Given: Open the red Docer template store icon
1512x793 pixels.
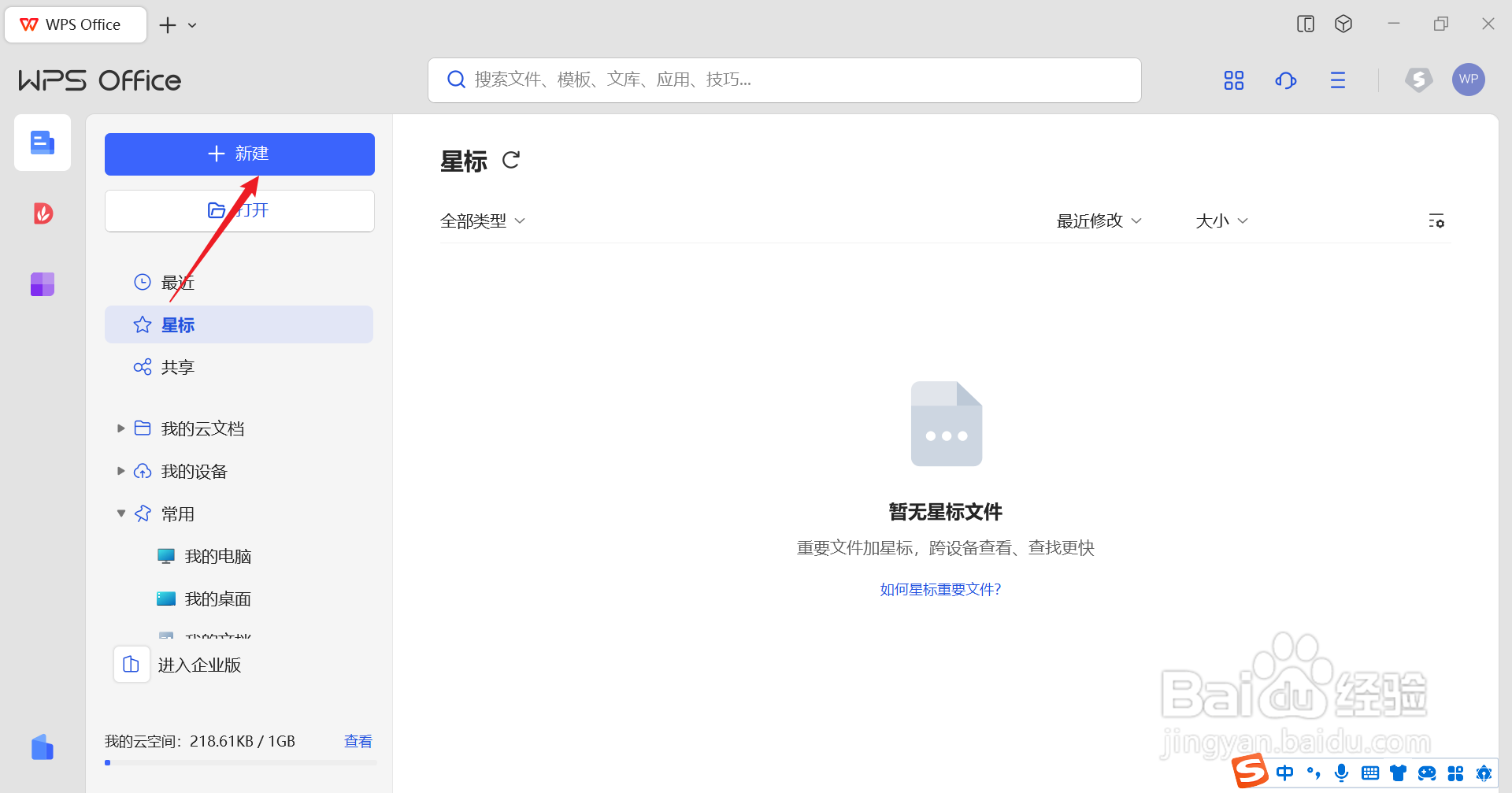Looking at the screenshot, I should tap(43, 213).
